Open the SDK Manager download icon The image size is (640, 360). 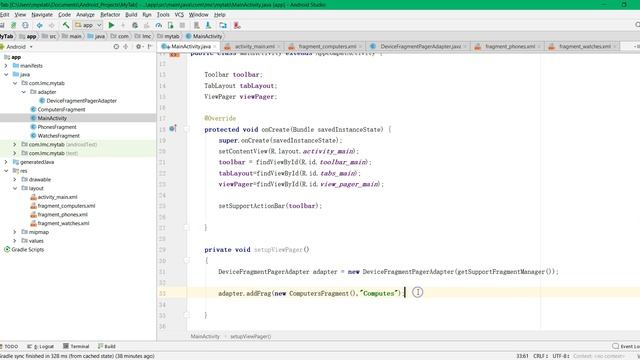[x=208, y=25]
